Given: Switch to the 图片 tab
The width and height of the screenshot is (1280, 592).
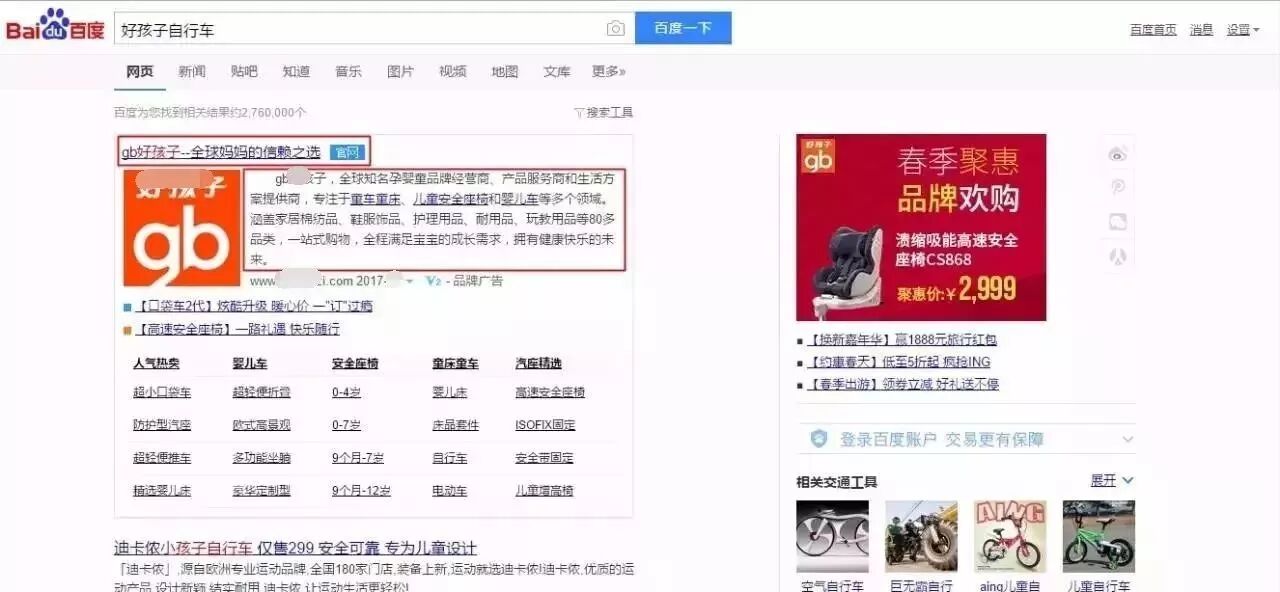Looking at the screenshot, I should [x=400, y=71].
